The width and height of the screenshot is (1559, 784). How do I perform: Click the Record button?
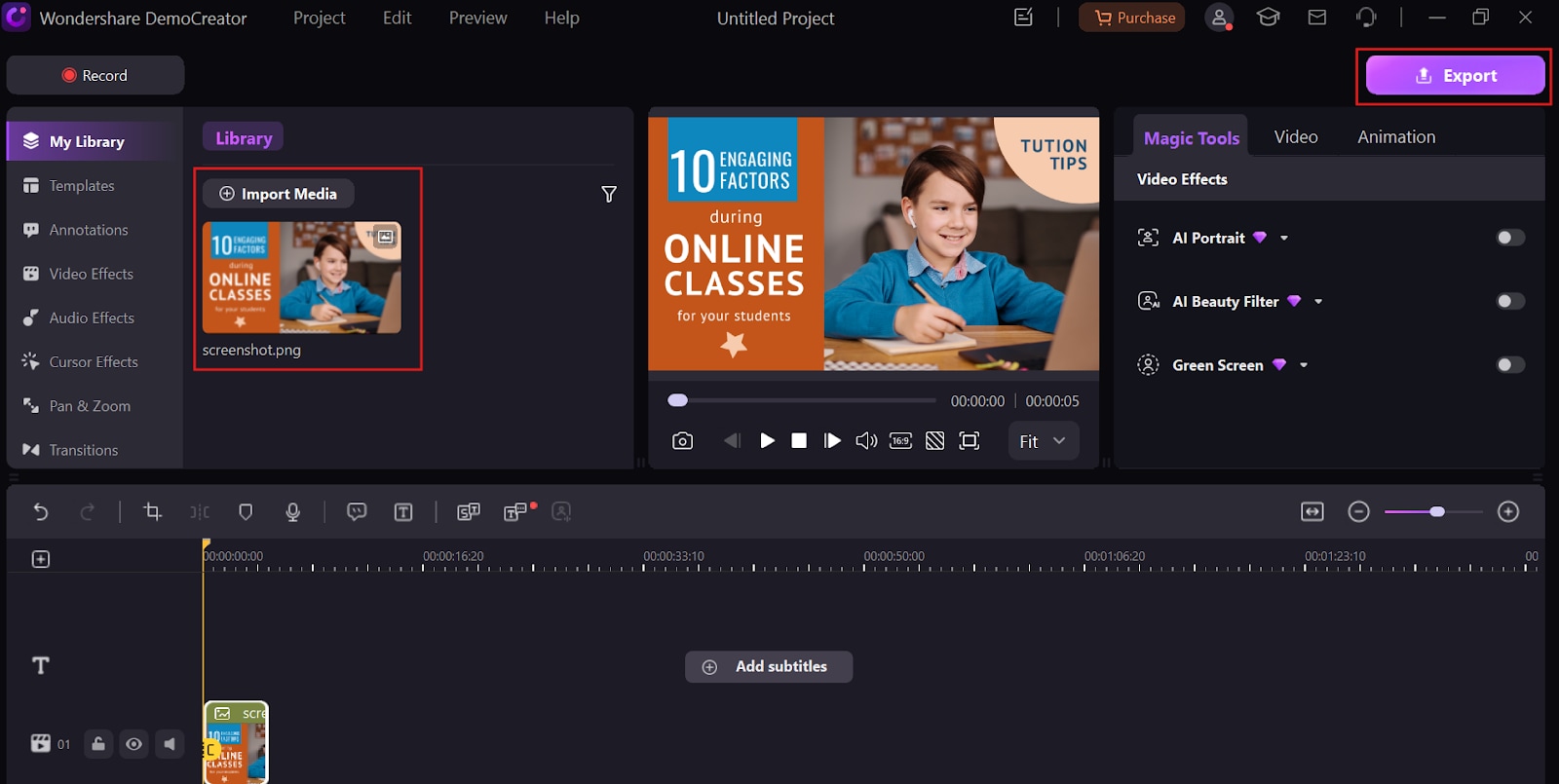95,75
